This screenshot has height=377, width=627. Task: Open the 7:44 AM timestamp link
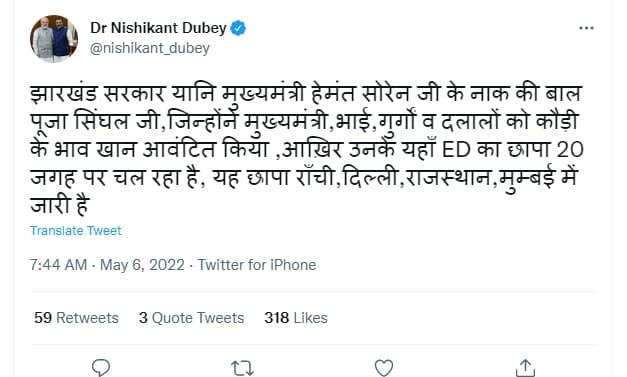tap(58, 265)
